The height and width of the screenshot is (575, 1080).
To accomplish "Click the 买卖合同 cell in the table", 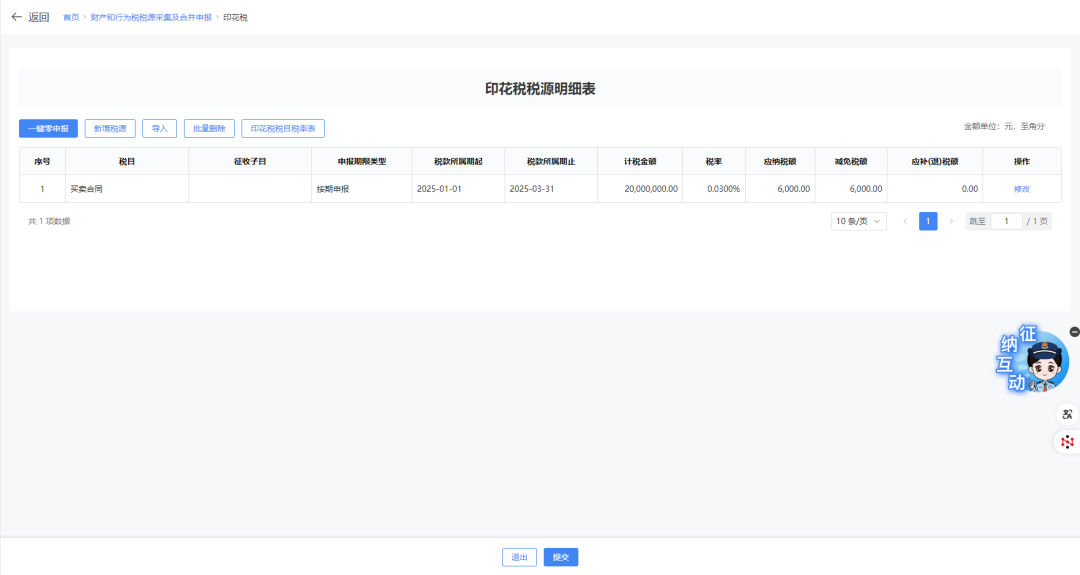I will [127, 189].
